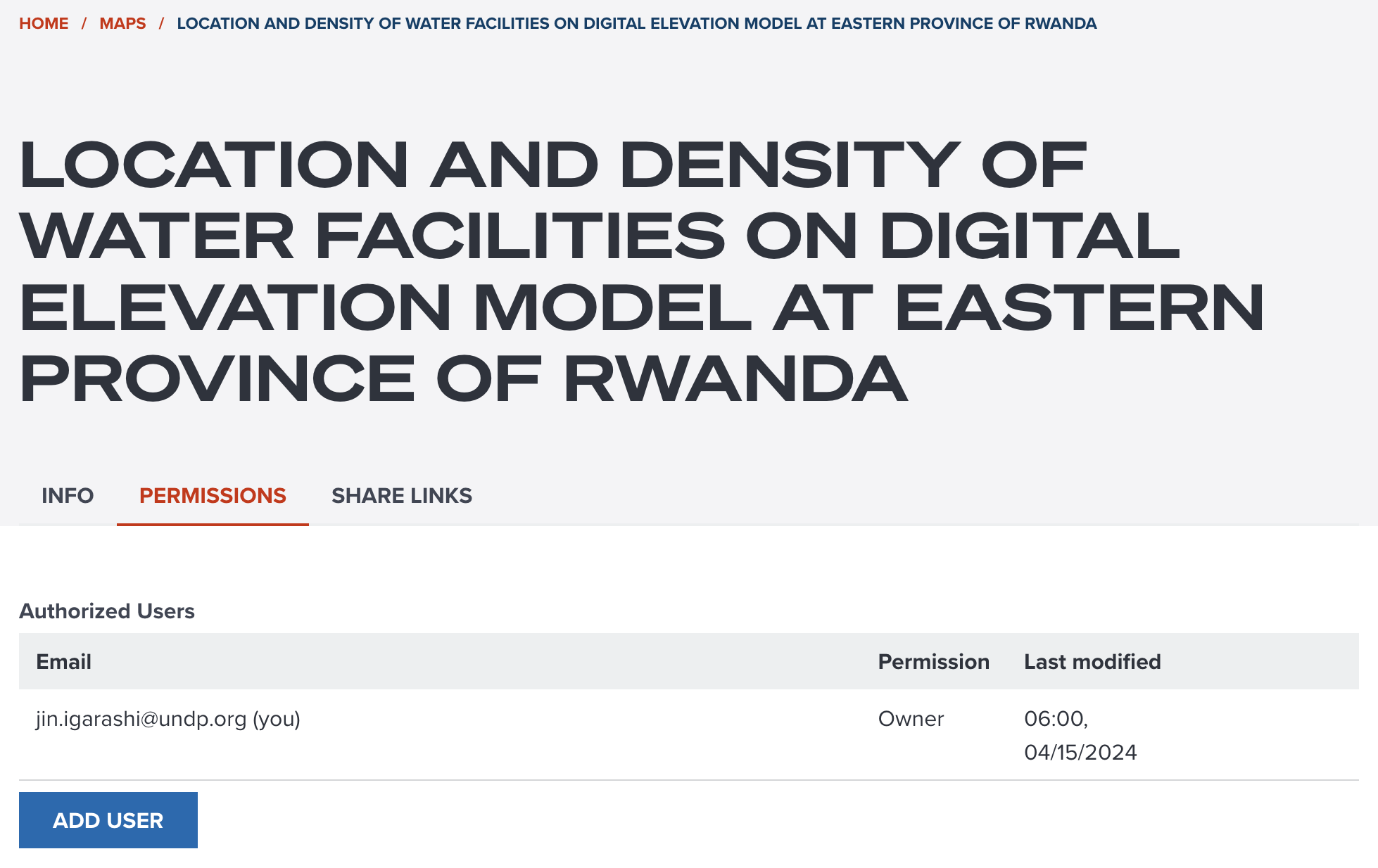Click the slash separator after MAPS
The width and height of the screenshot is (1378, 868).
[161, 23]
